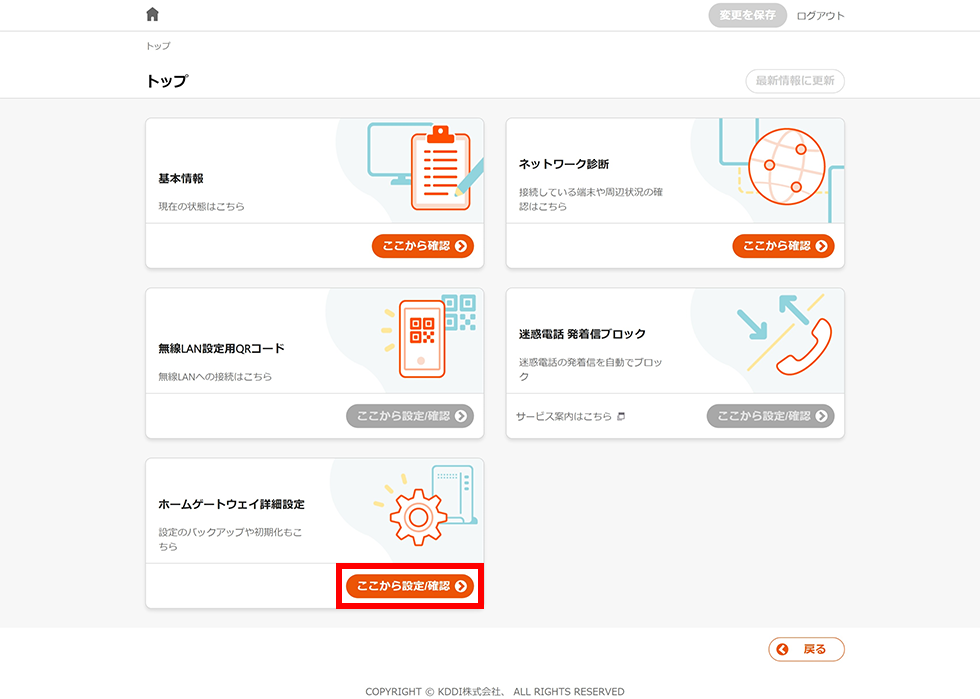
Task: Click the KDDI copyright footer text
Action: point(494,691)
